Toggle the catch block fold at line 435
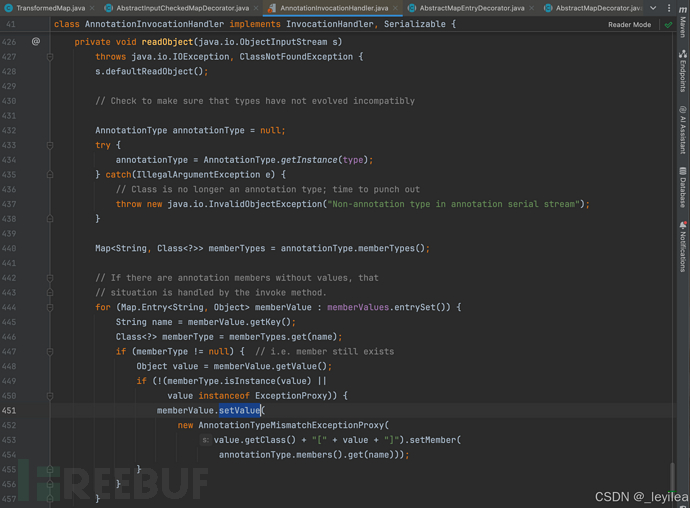Image resolution: width=690 pixels, height=508 pixels. (50, 175)
